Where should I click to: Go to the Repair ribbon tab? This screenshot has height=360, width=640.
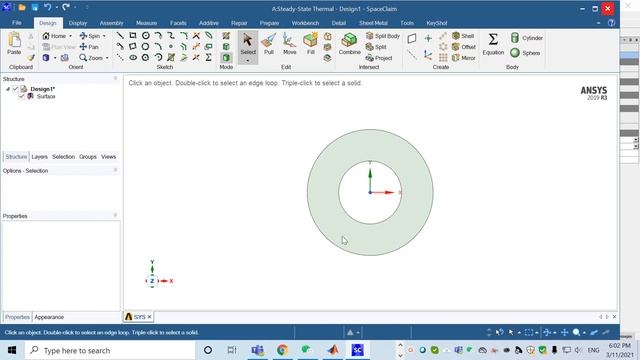click(239, 23)
